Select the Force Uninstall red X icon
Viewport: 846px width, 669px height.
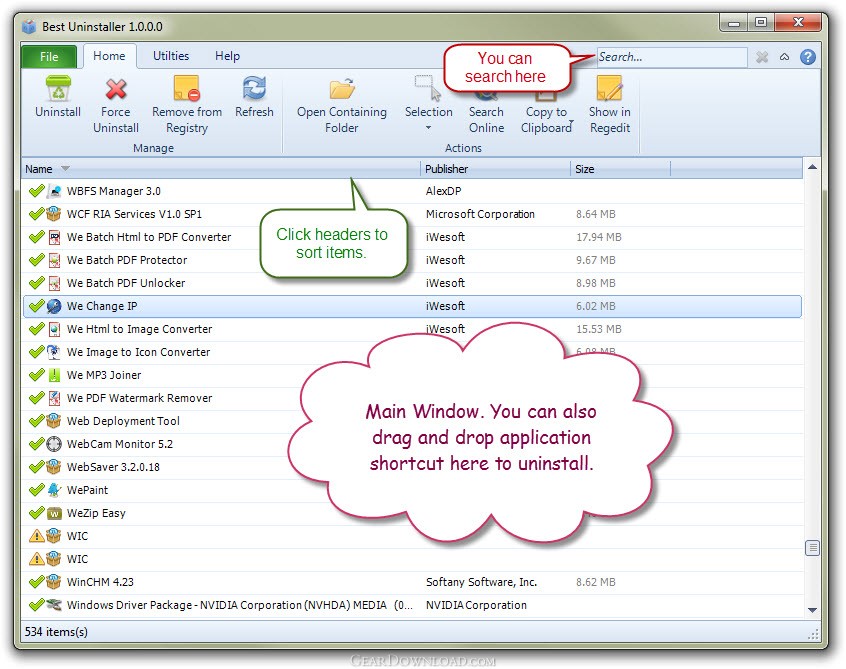(x=115, y=89)
